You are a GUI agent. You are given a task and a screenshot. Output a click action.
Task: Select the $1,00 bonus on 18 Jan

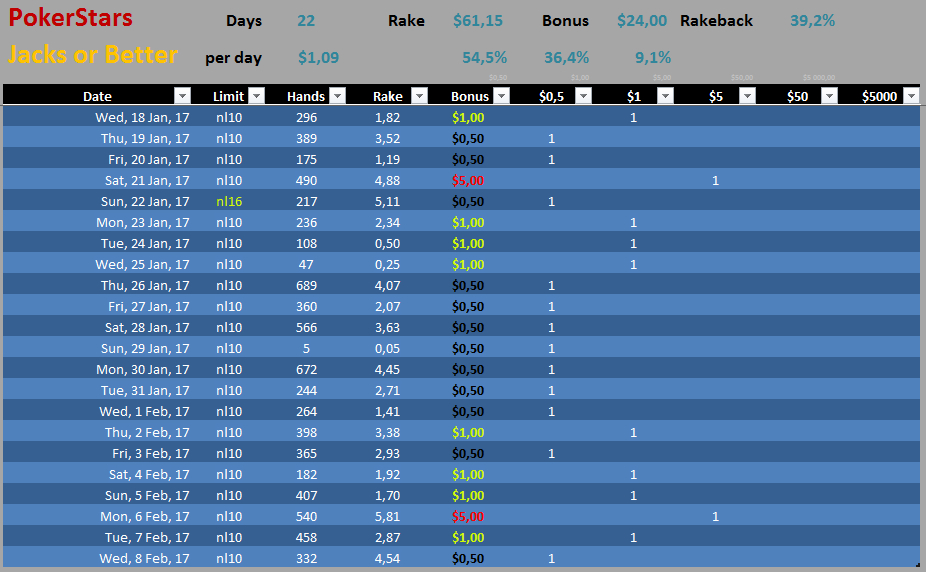click(x=468, y=117)
